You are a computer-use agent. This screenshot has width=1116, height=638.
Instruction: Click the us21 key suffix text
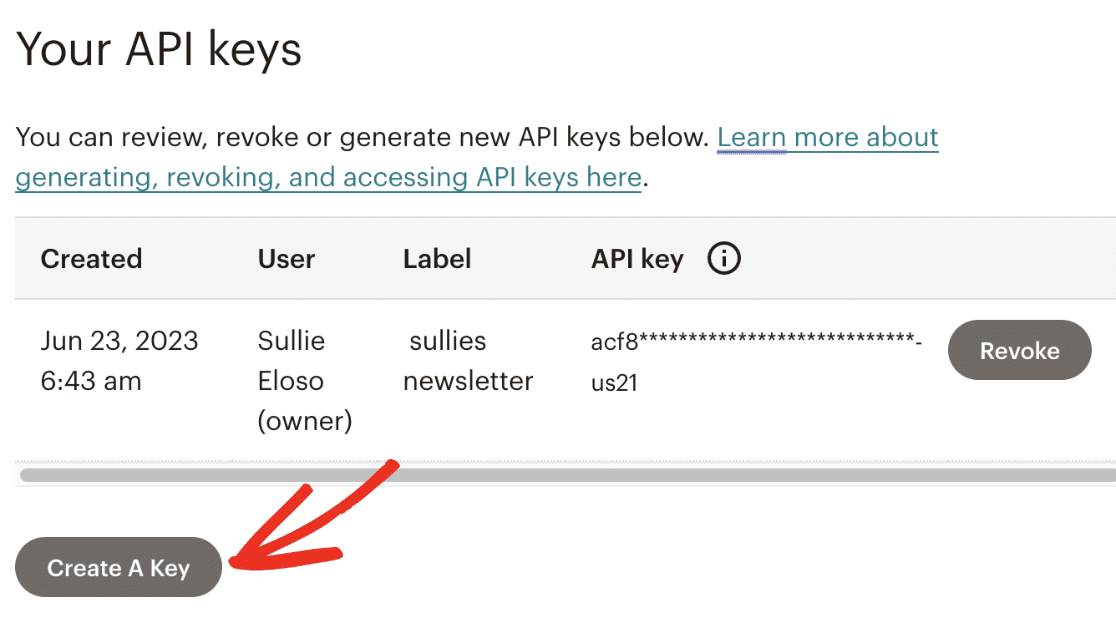coord(614,383)
